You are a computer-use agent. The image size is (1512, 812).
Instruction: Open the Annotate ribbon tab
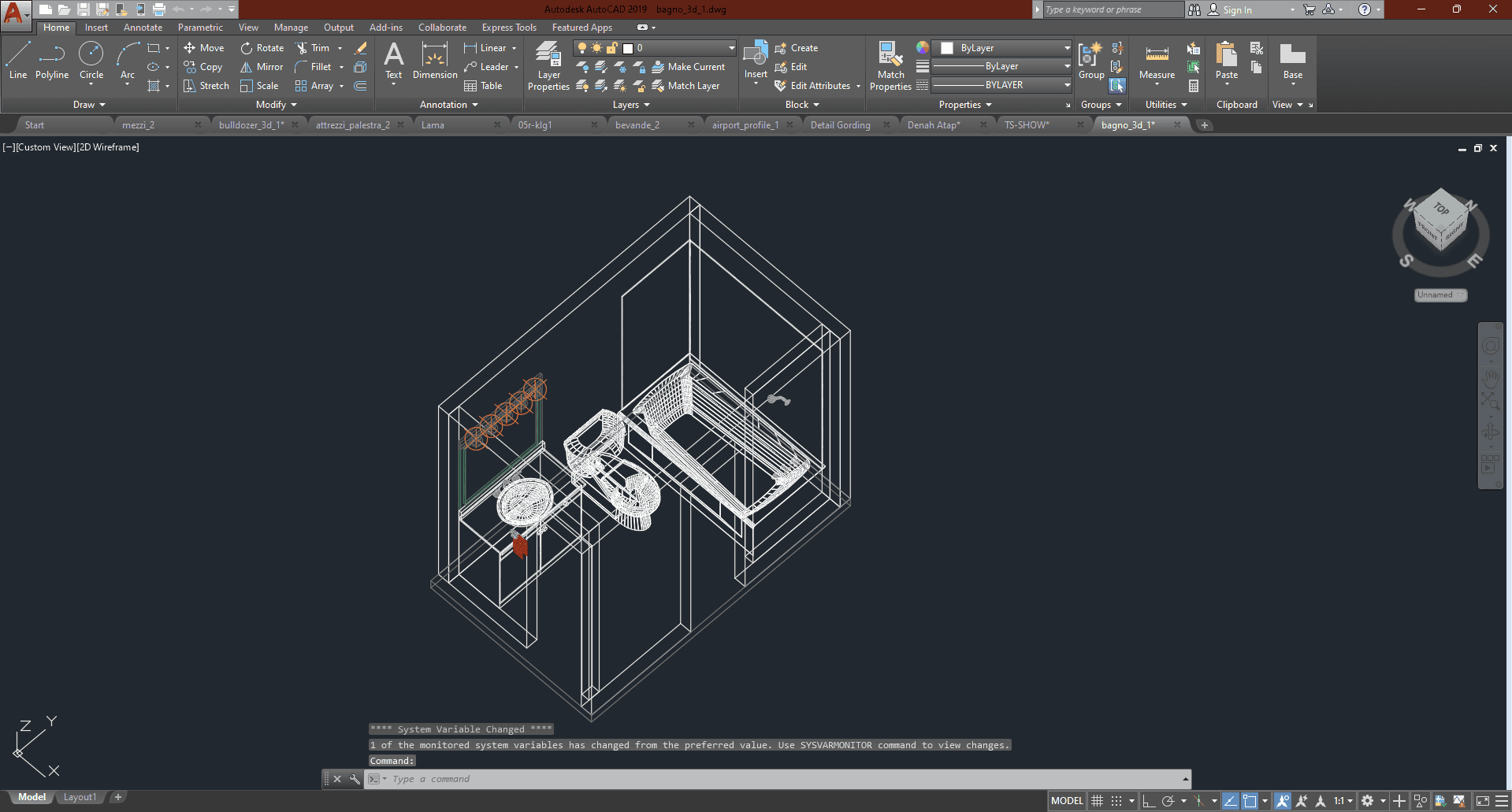coord(143,28)
